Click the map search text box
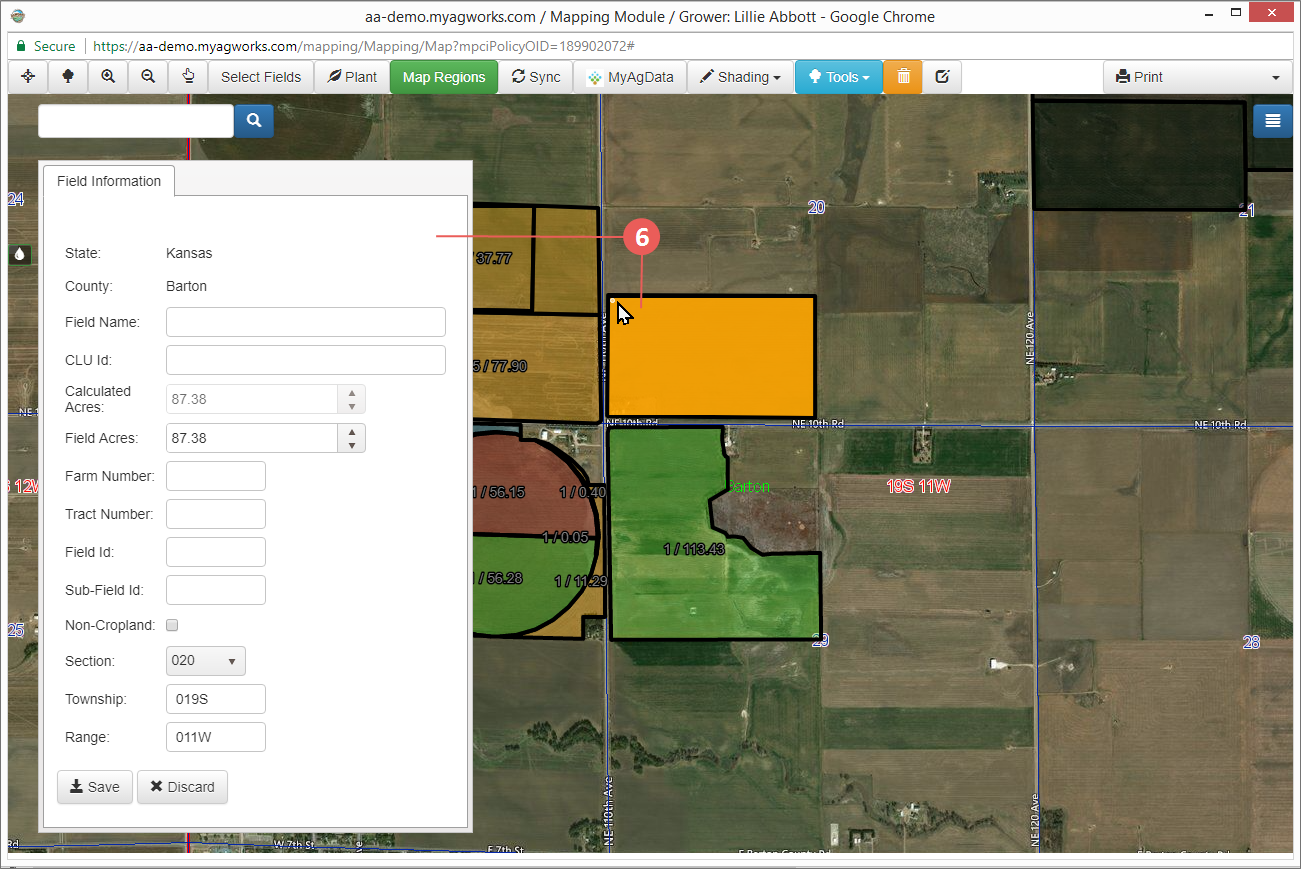 [x=136, y=121]
